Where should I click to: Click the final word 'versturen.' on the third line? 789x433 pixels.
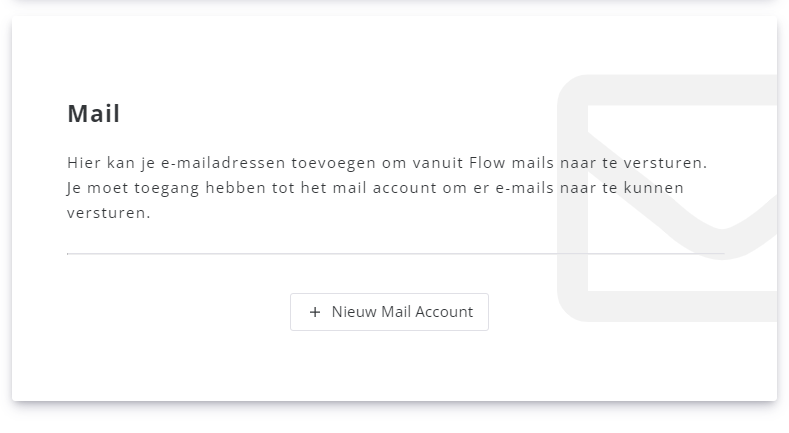(x=108, y=213)
